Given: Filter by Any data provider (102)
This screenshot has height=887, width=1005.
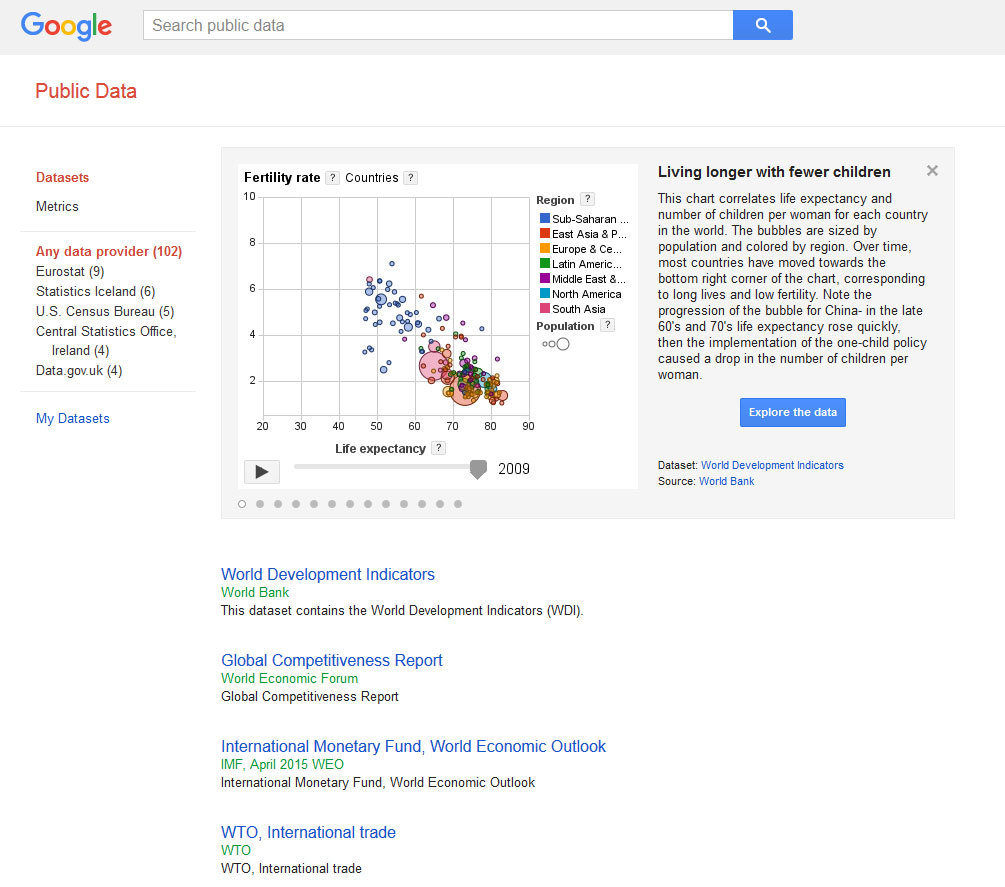Looking at the screenshot, I should (x=109, y=251).
